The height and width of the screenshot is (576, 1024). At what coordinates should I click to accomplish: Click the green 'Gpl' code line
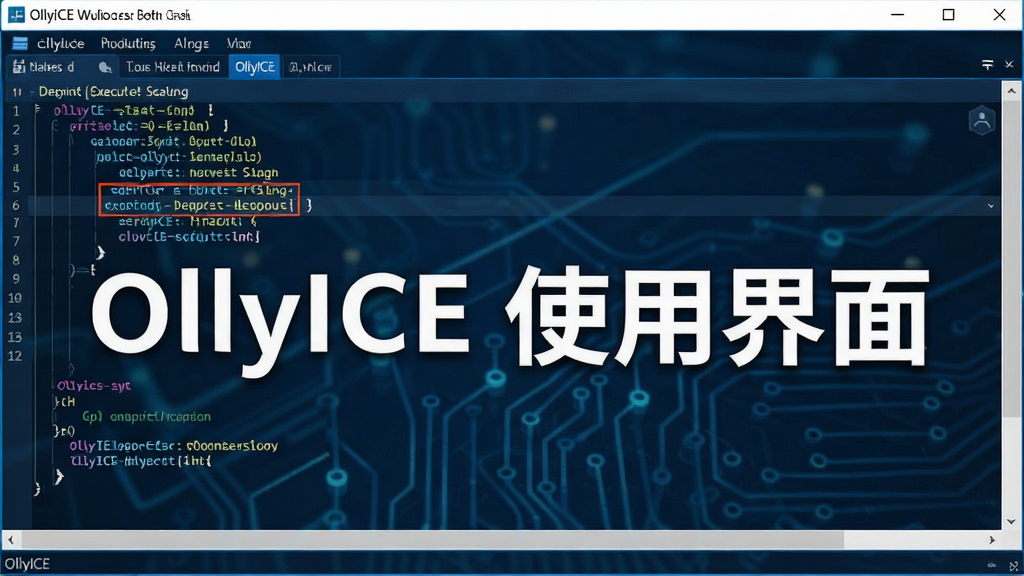coord(146,417)
